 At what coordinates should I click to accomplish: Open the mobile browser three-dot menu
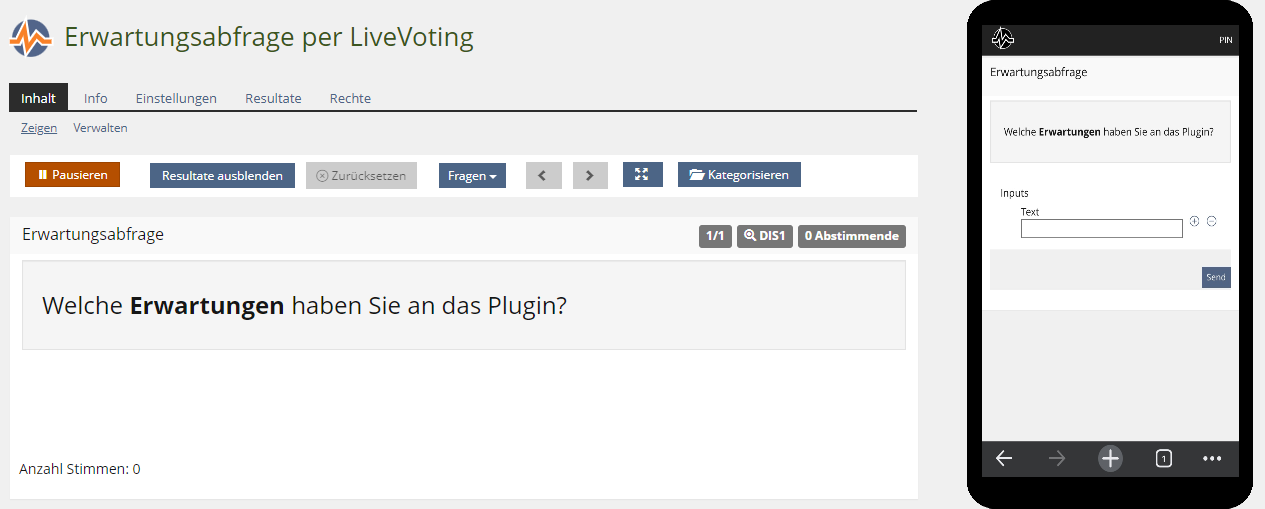coord(1212,458)
